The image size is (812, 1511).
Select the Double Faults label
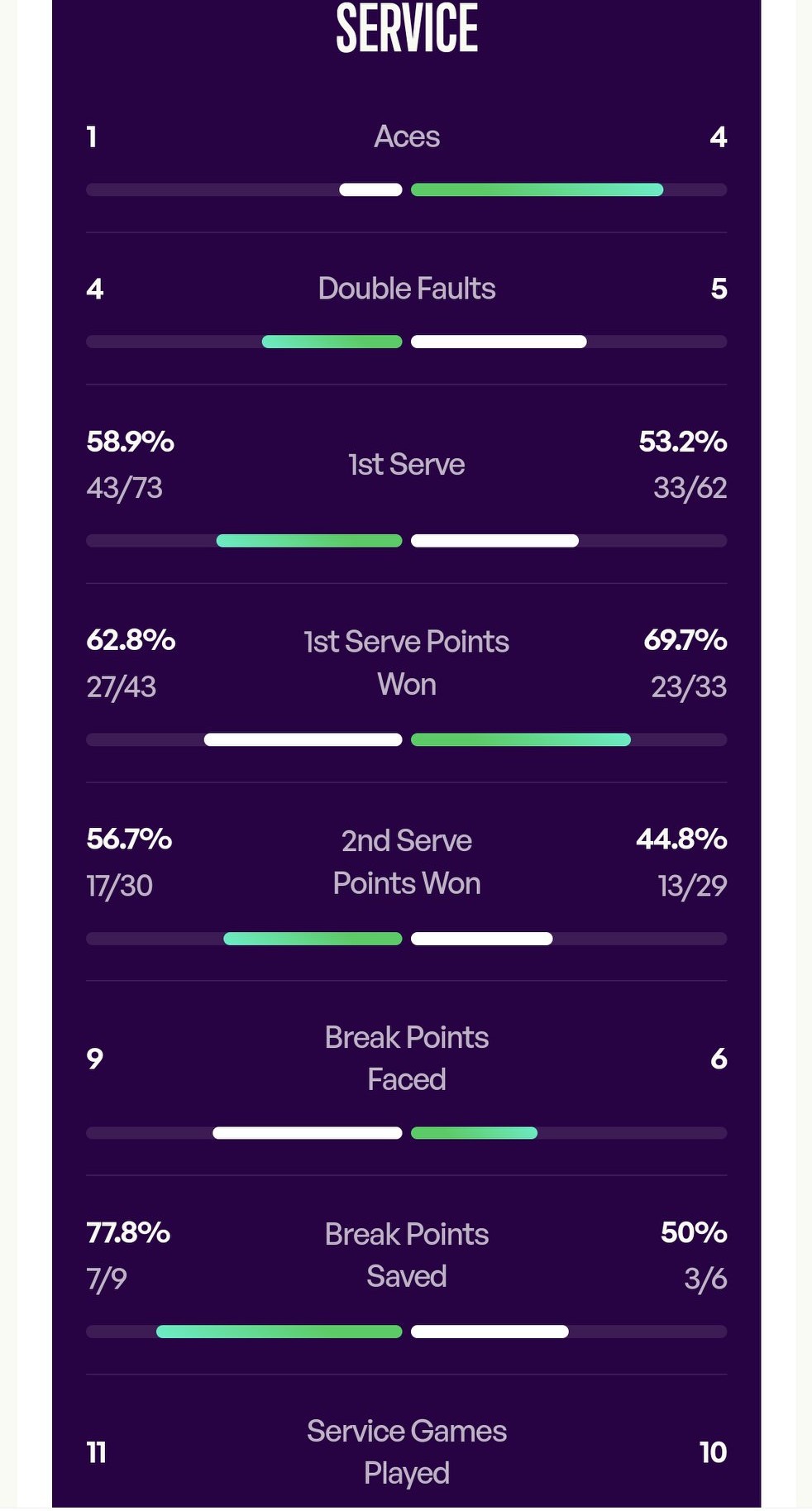pos(406,289)
